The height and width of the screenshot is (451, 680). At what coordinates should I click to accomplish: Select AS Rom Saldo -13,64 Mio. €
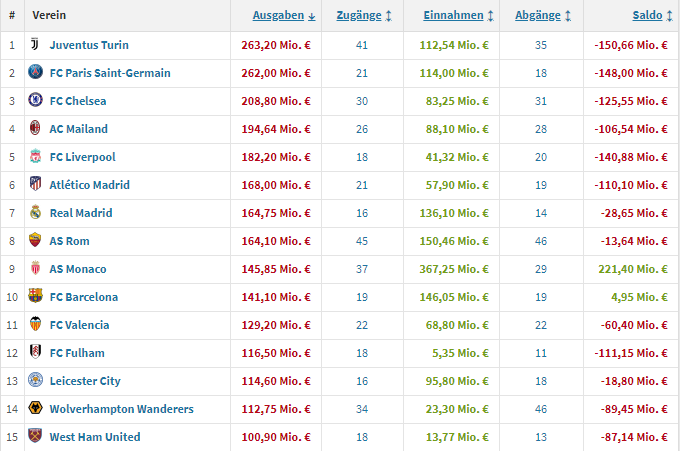tap(634, 241)
